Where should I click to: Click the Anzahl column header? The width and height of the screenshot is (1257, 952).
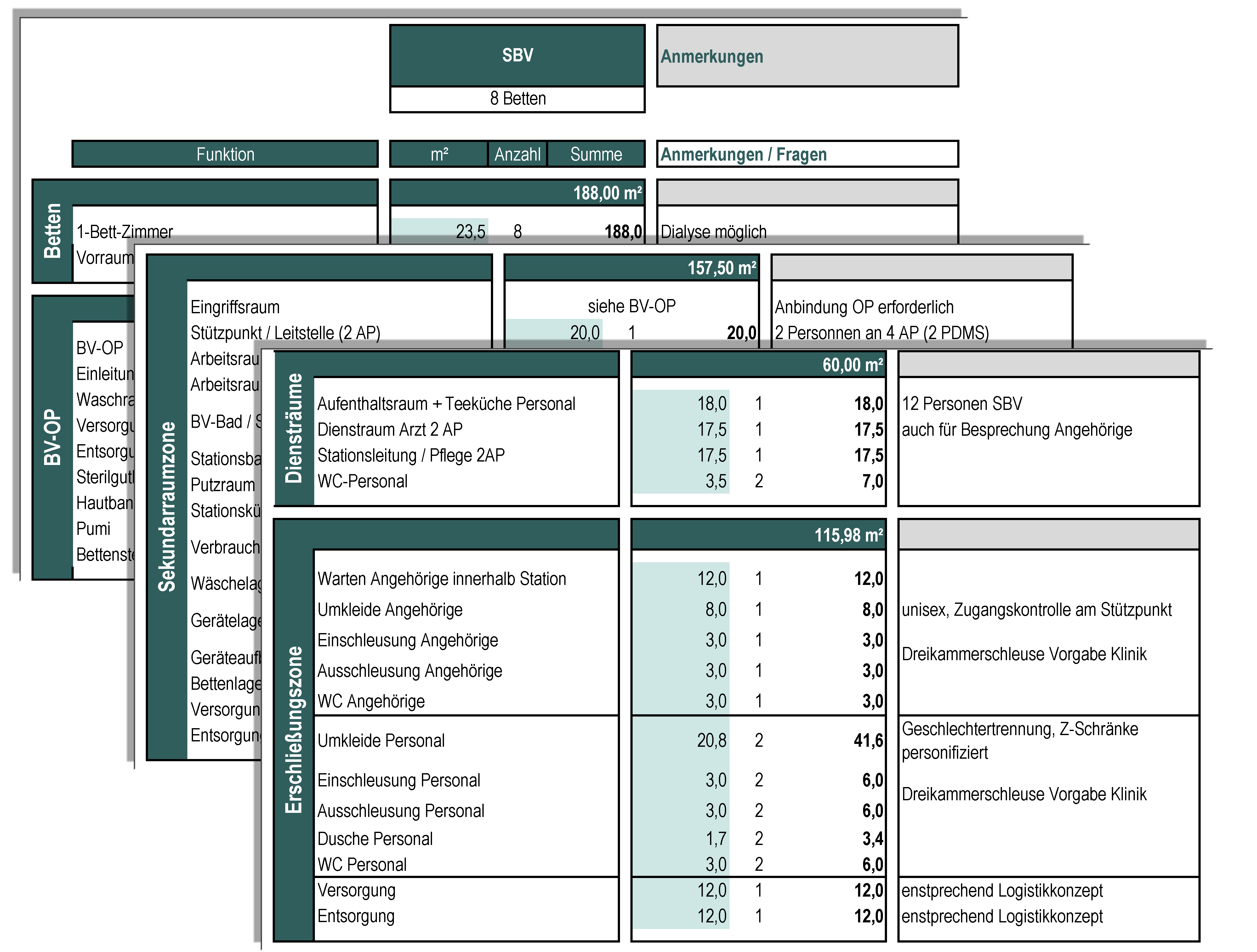point(517,154)
